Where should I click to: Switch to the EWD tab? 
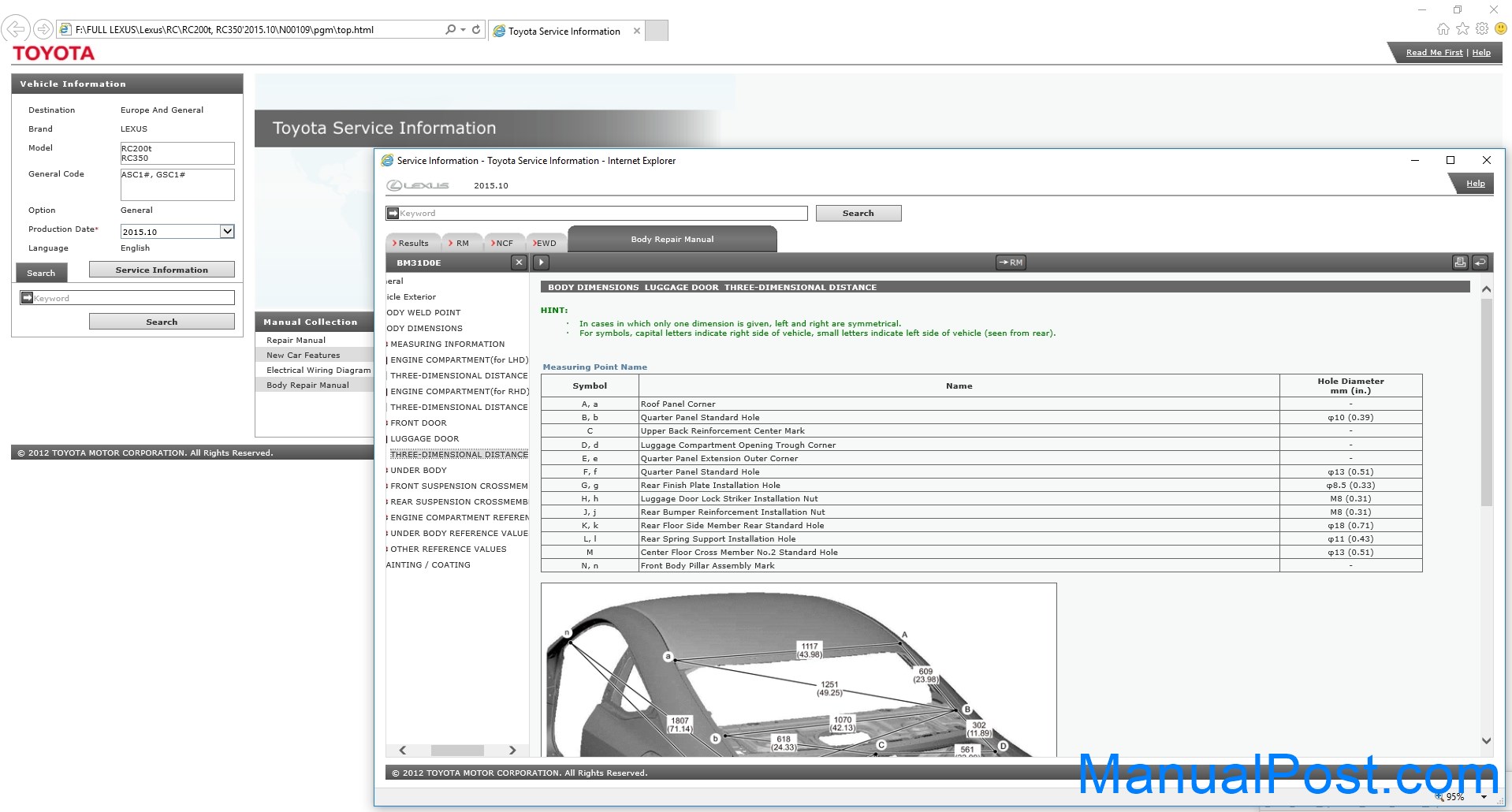(545, 243)
